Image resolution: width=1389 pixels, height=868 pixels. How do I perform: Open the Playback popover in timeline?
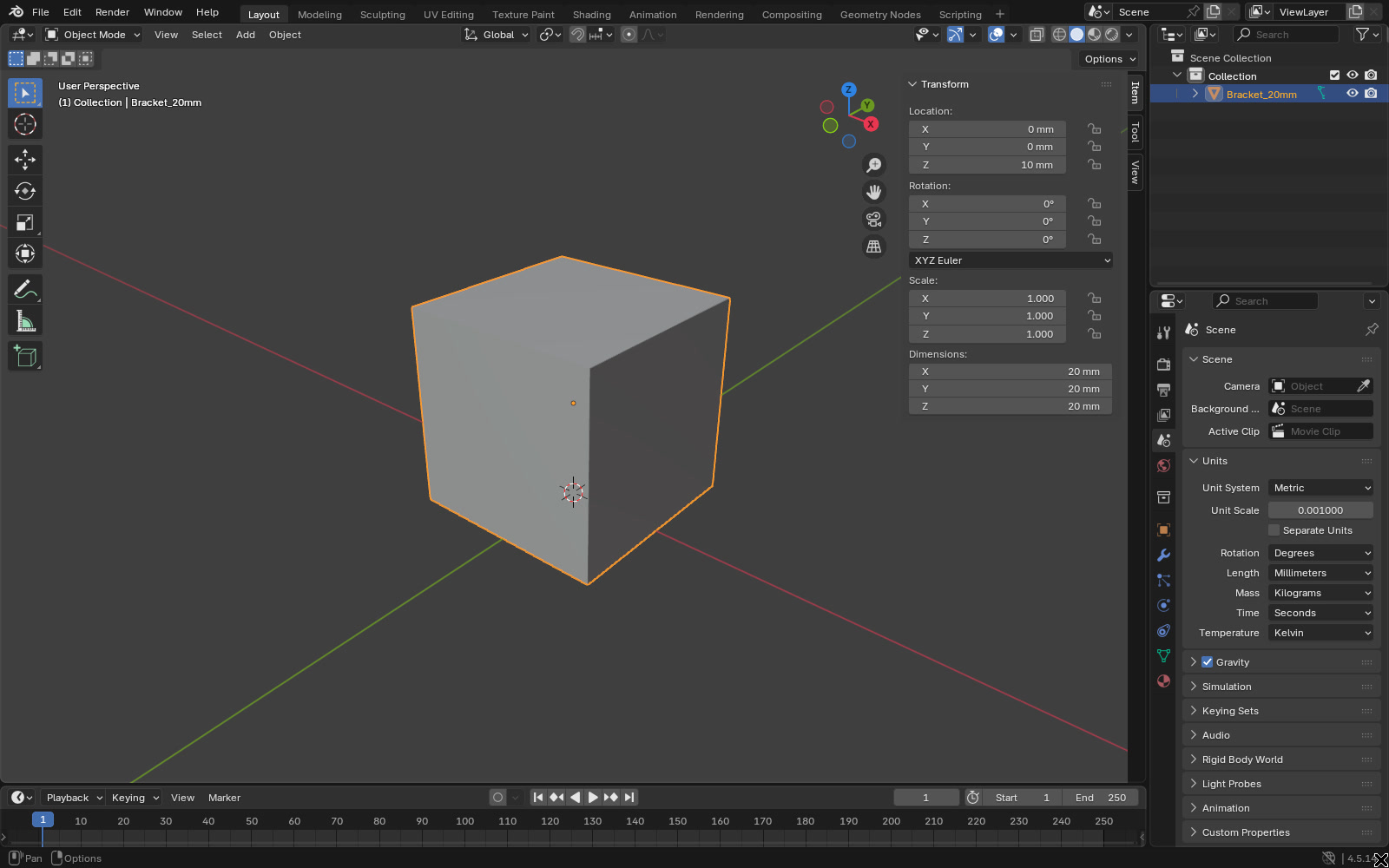point(74,798)
